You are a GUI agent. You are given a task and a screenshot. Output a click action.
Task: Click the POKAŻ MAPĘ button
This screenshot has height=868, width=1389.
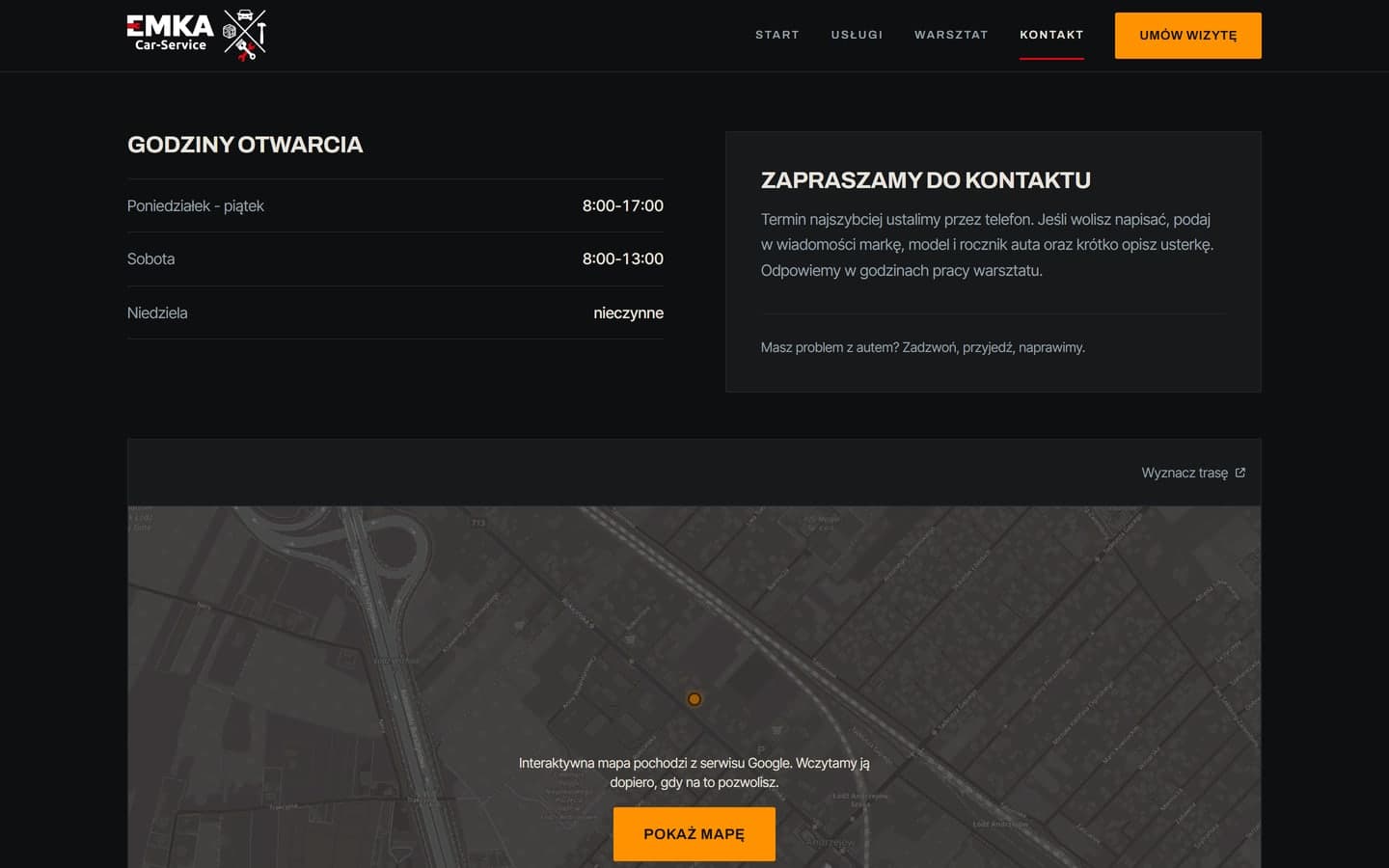pos(694,834)
